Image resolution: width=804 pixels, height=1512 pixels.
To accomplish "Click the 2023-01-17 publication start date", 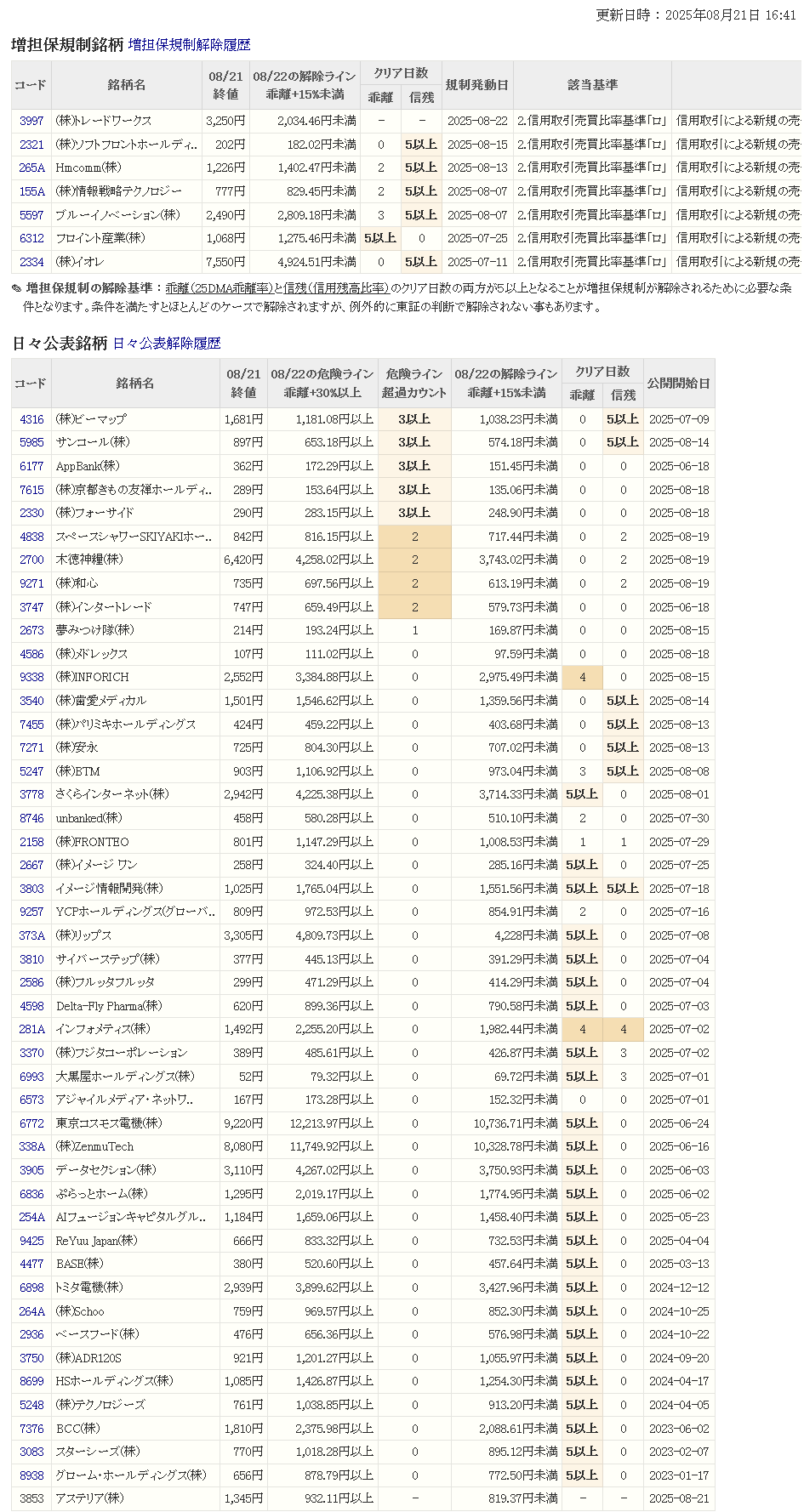I will pos(678,1475).
